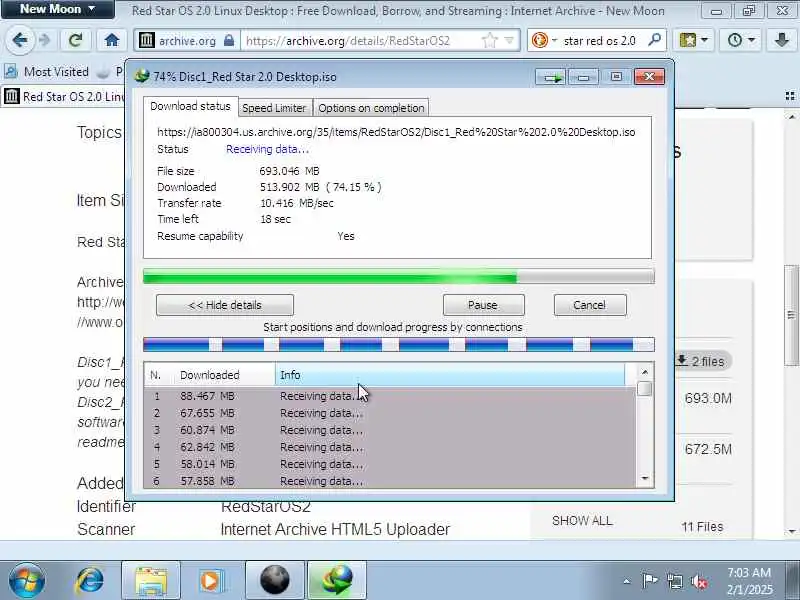Click the 11 Files link on the page
This screenshot has width=800, height=600.
coord(702,527)
